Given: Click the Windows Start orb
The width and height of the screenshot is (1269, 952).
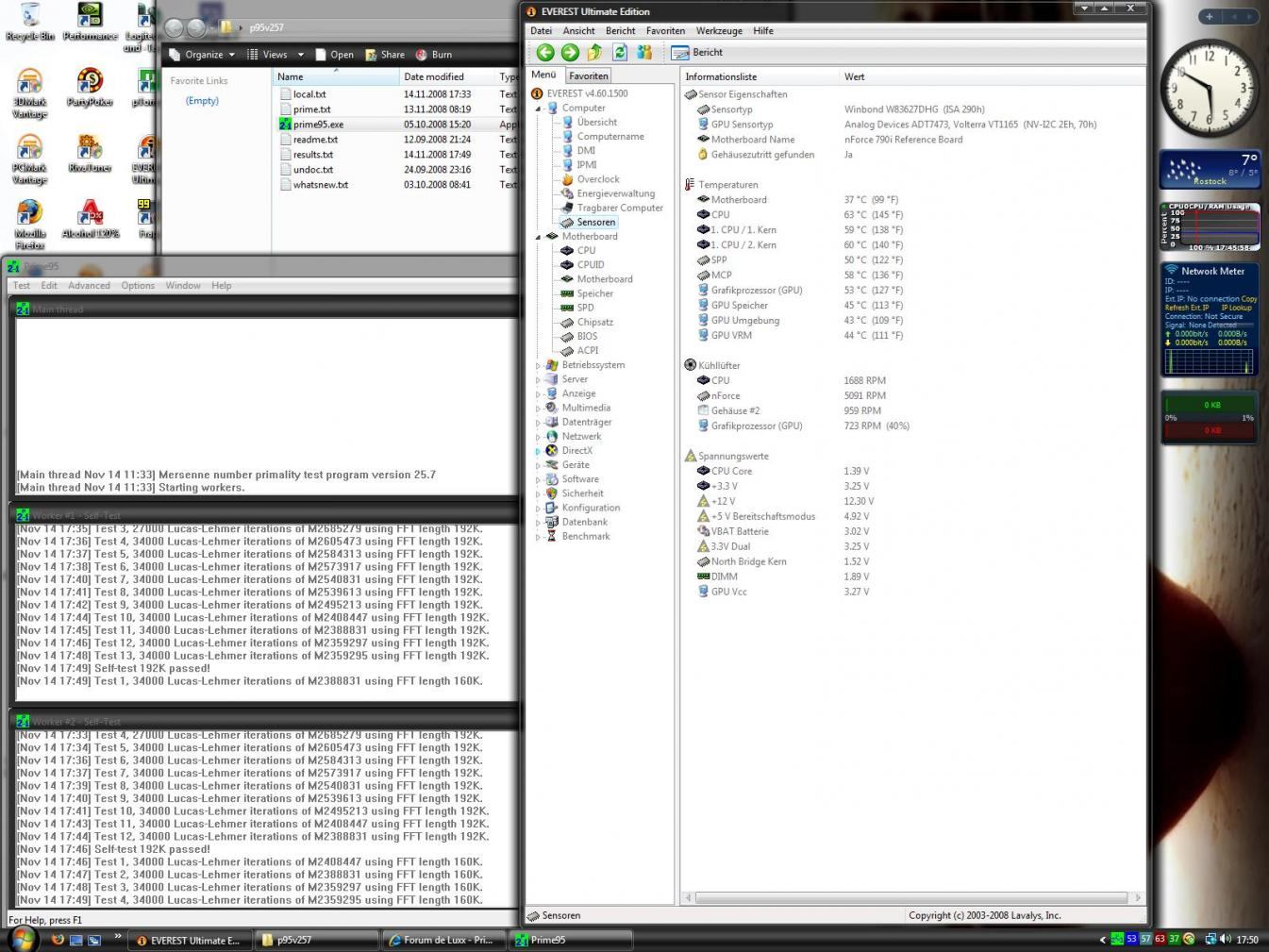Looking at the screenshot, I should pyautogui.click(x=22, y=939).
